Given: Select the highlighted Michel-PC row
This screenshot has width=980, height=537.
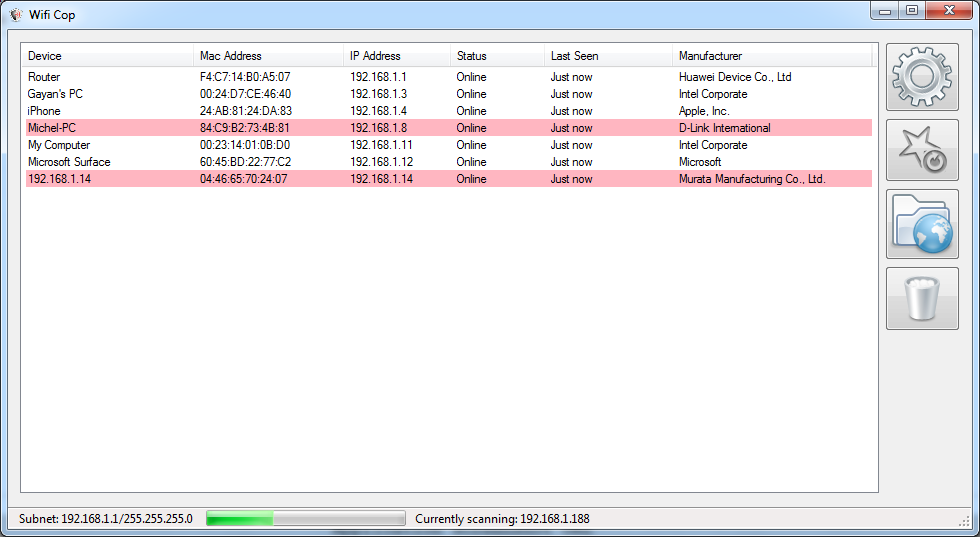Looking at the screenshot, I should (449, 128).
